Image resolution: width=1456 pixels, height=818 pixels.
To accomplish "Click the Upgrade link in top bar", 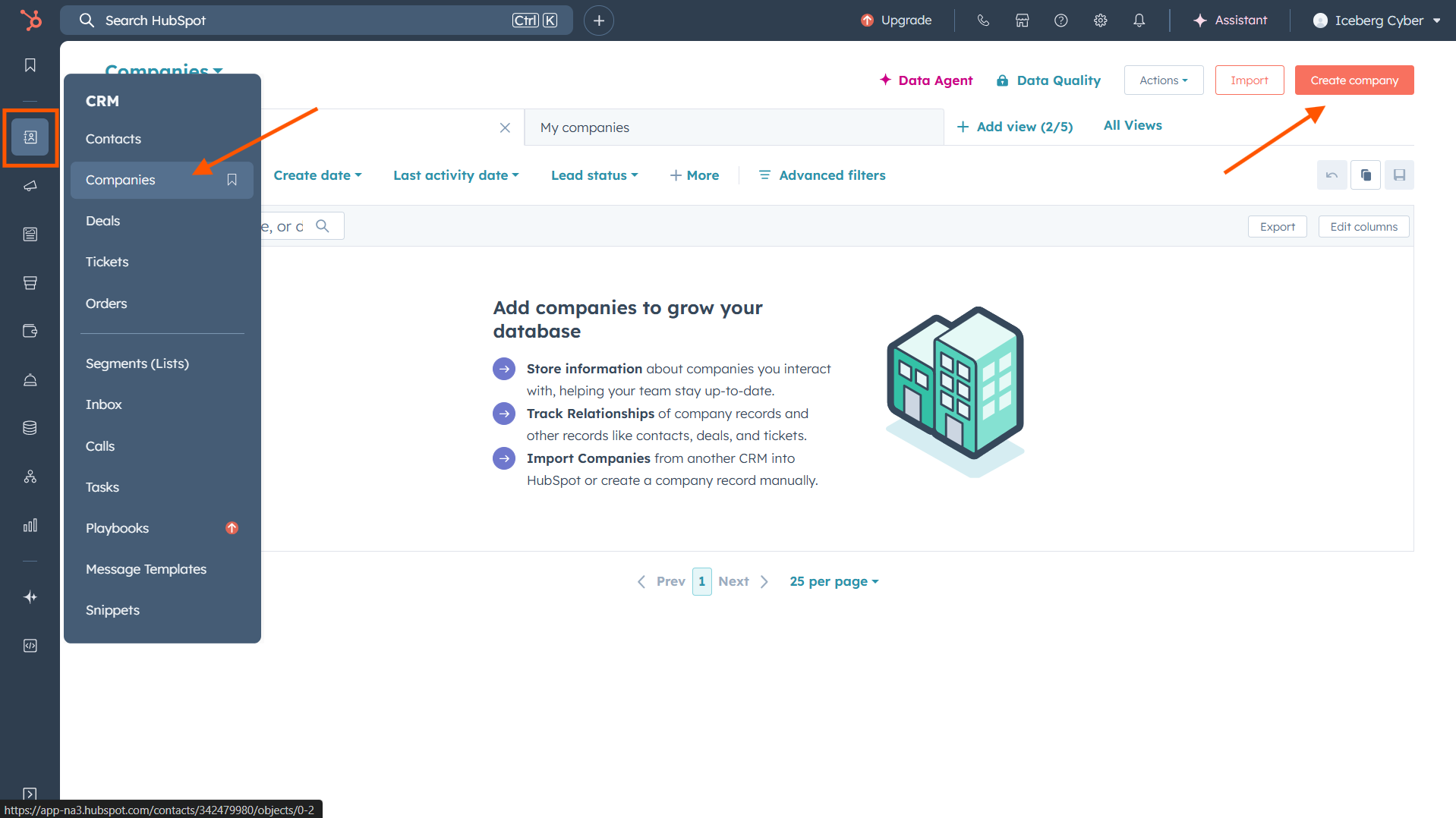I will tap(897, 20).
